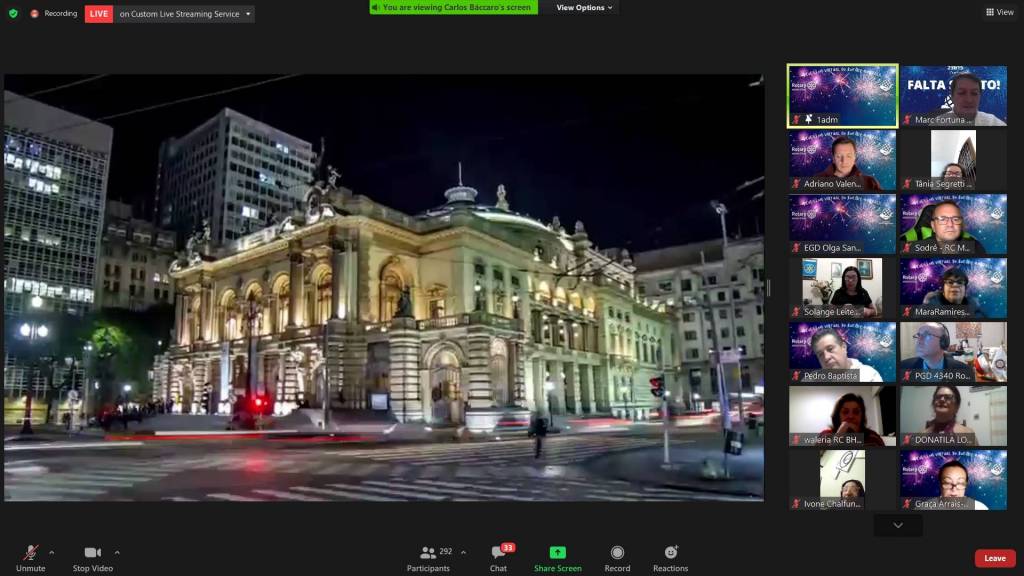Start recording with the Record icon
Viewport: 1024px width, 576px height.
pos(617,553)
